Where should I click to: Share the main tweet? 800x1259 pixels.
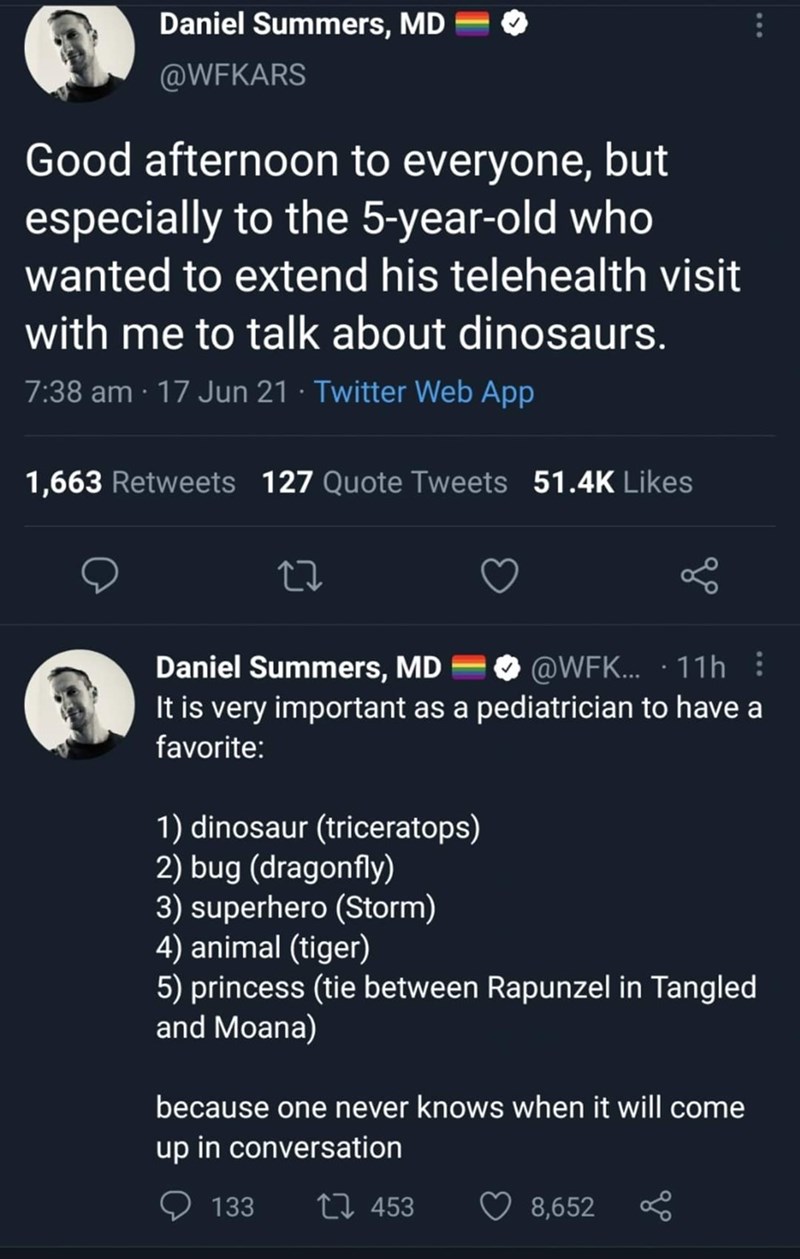pos(699,575)
